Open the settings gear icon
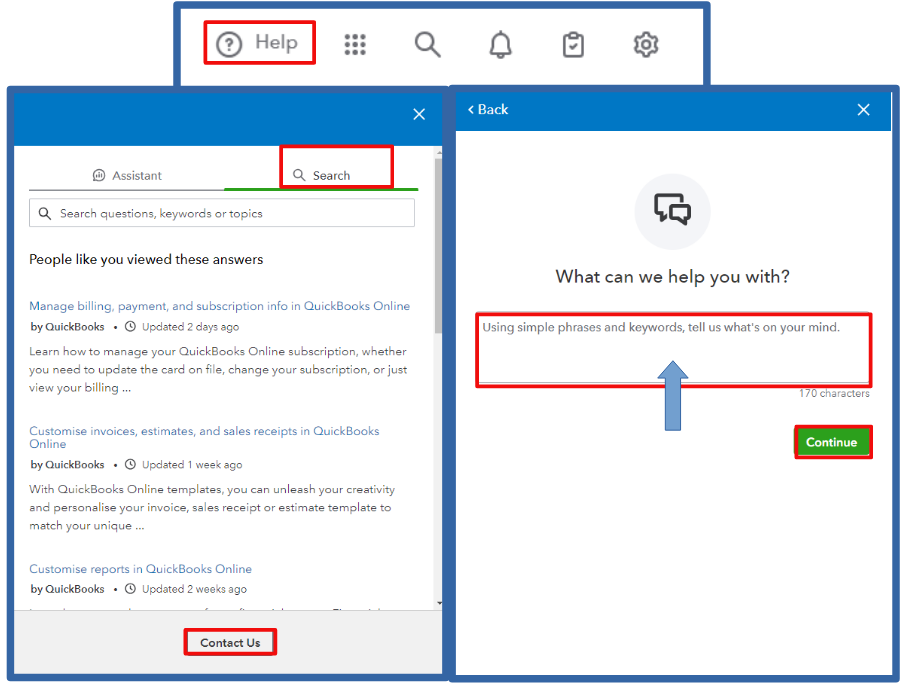 pos(646,45)
